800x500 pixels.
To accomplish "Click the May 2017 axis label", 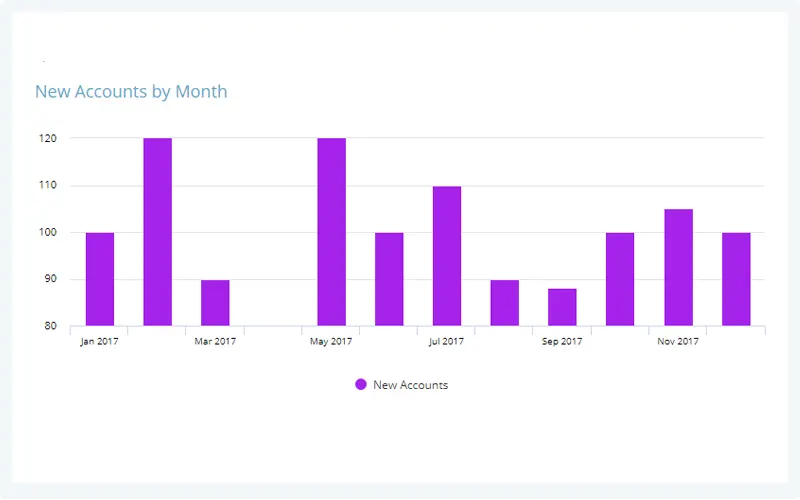I will 331,341.
